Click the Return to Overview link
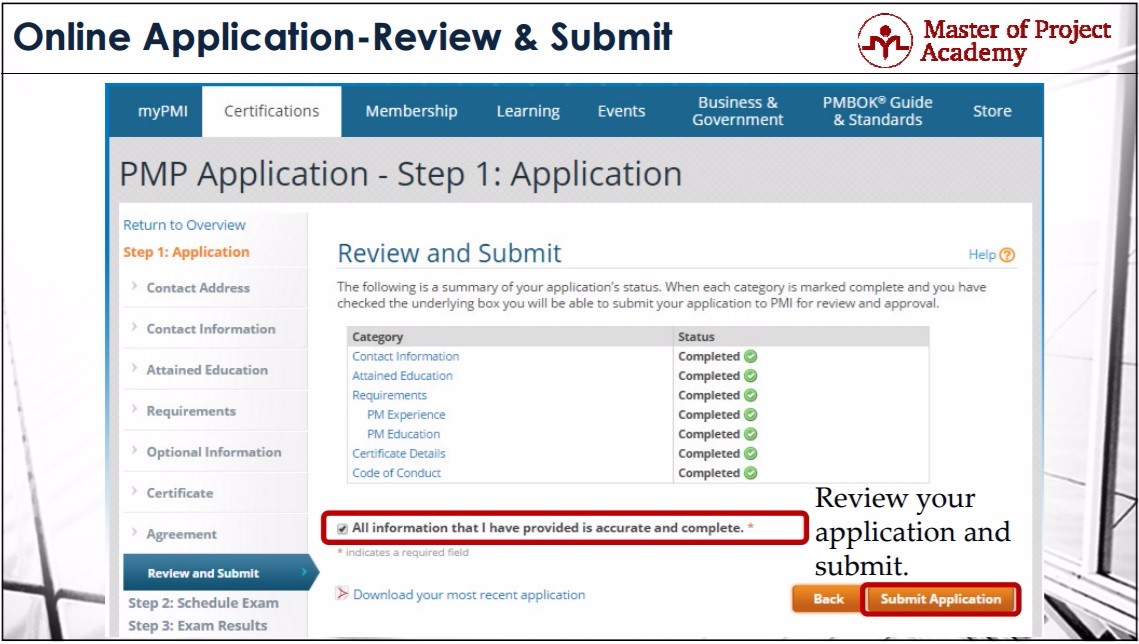The image size is (1139, 644). coord(185,225)
